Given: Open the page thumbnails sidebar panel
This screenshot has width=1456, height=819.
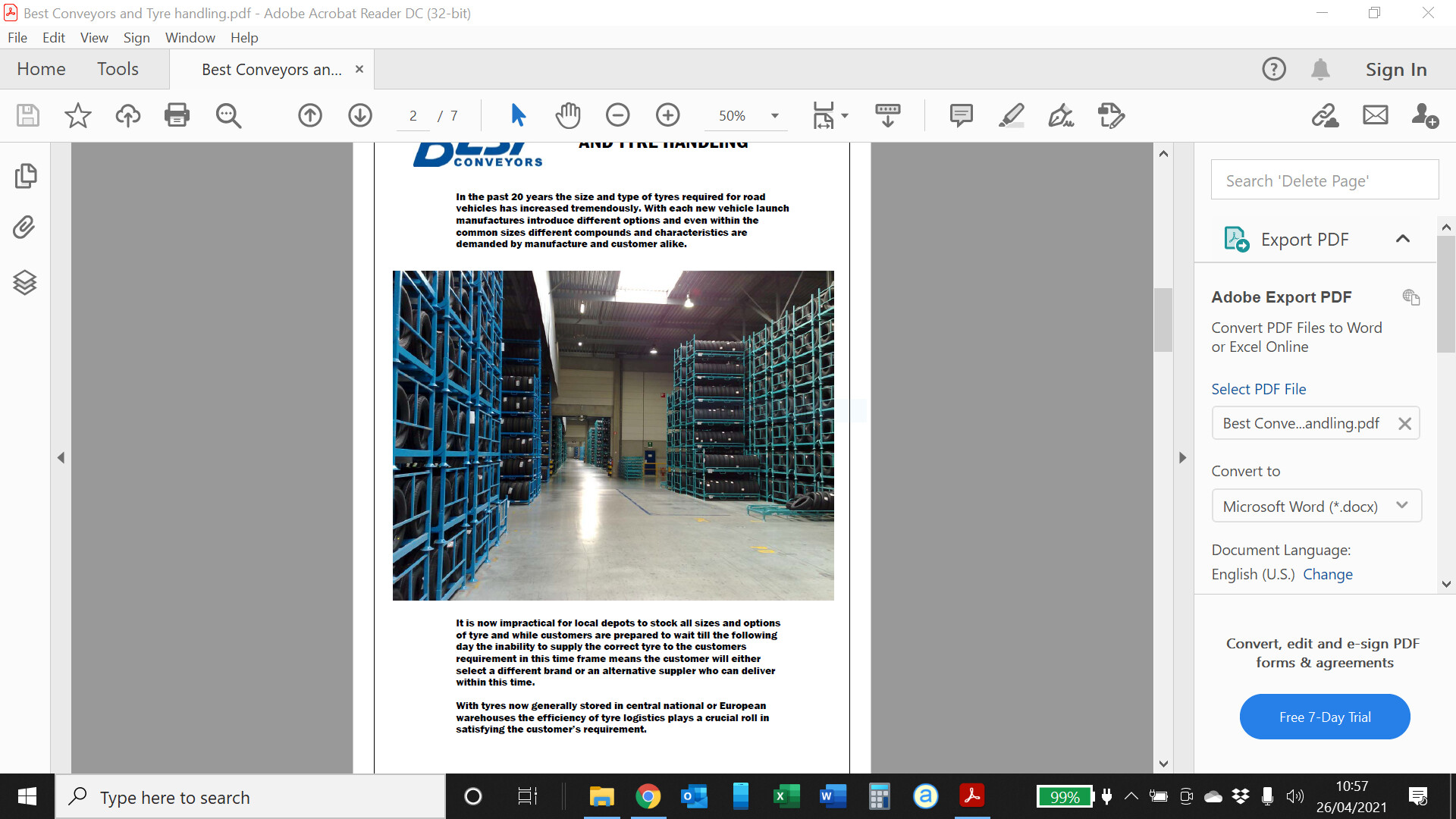Looking at the screenshot, I should coord(25,176).
